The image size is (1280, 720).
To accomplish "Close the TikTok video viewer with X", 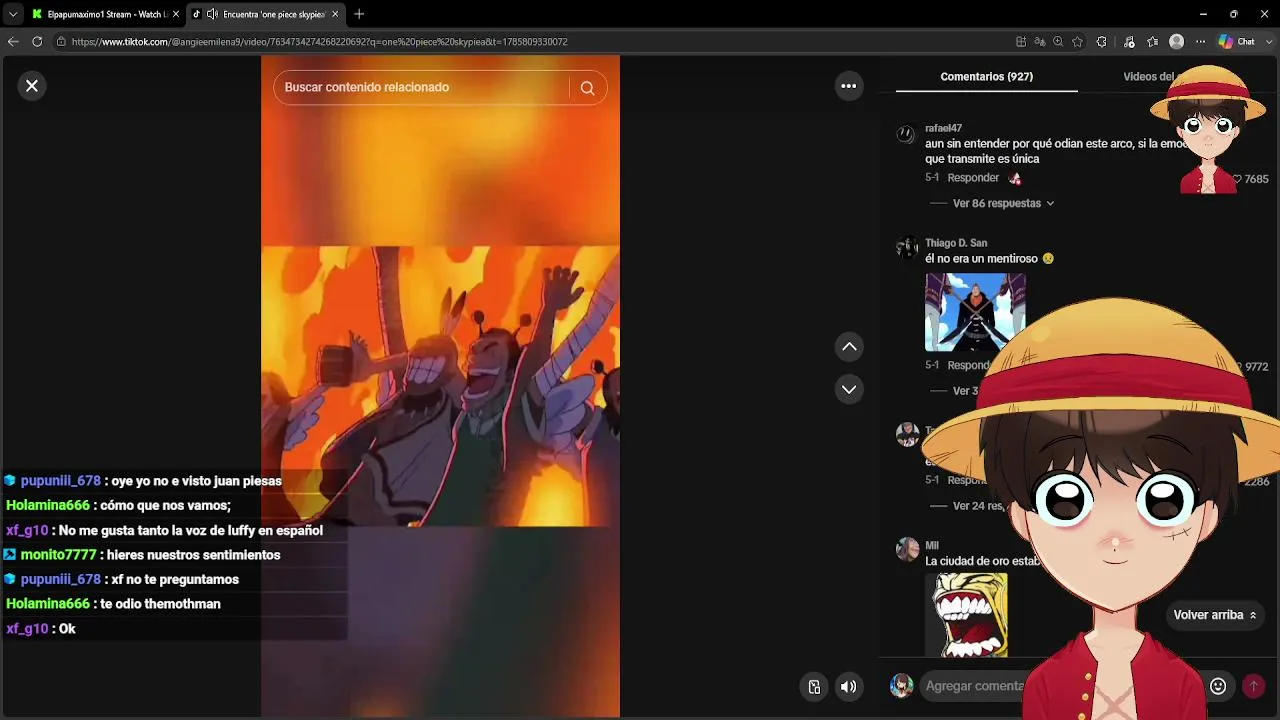I will tap(32, 86).
